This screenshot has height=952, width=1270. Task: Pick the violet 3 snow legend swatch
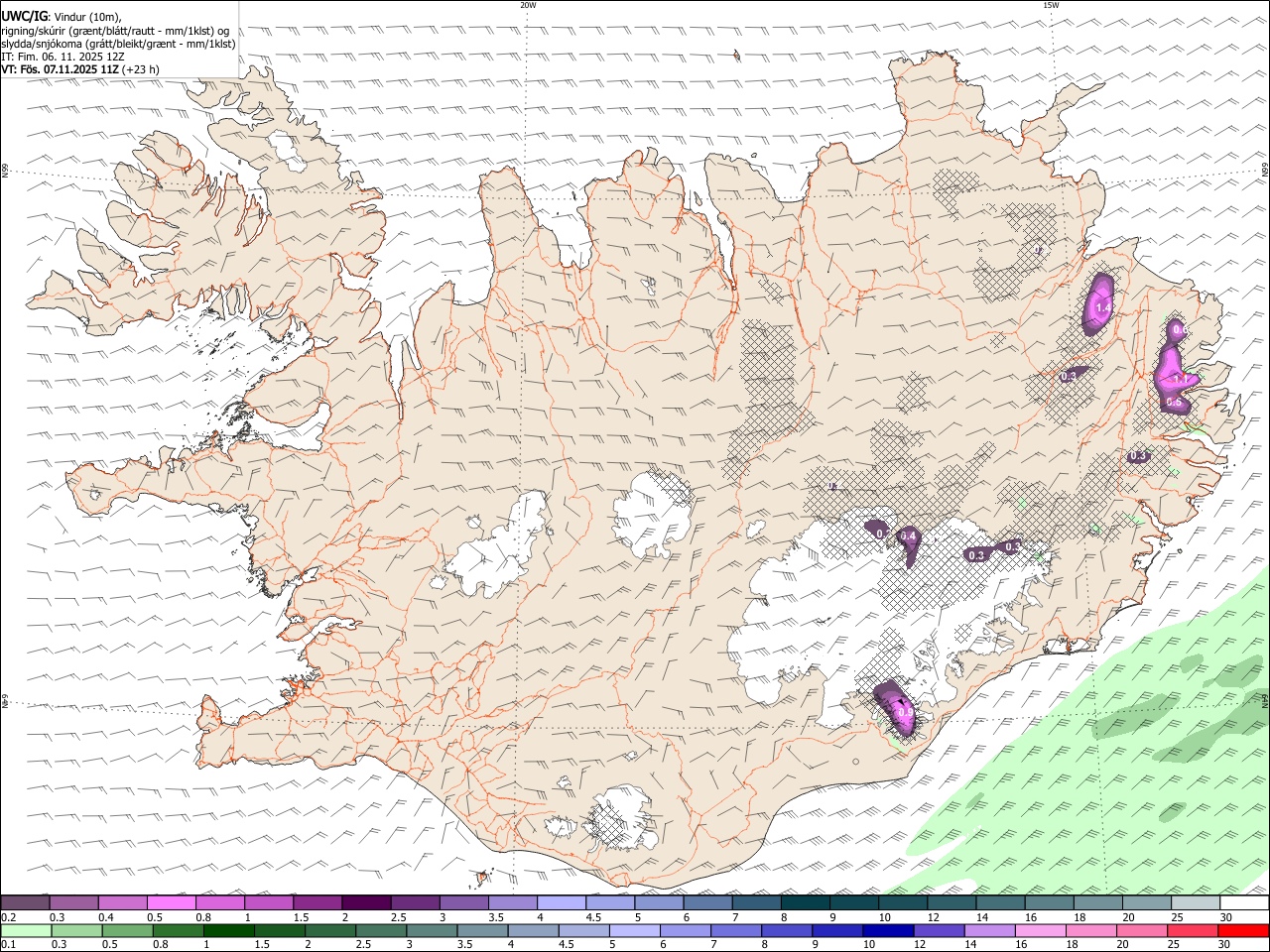point(463,902)
